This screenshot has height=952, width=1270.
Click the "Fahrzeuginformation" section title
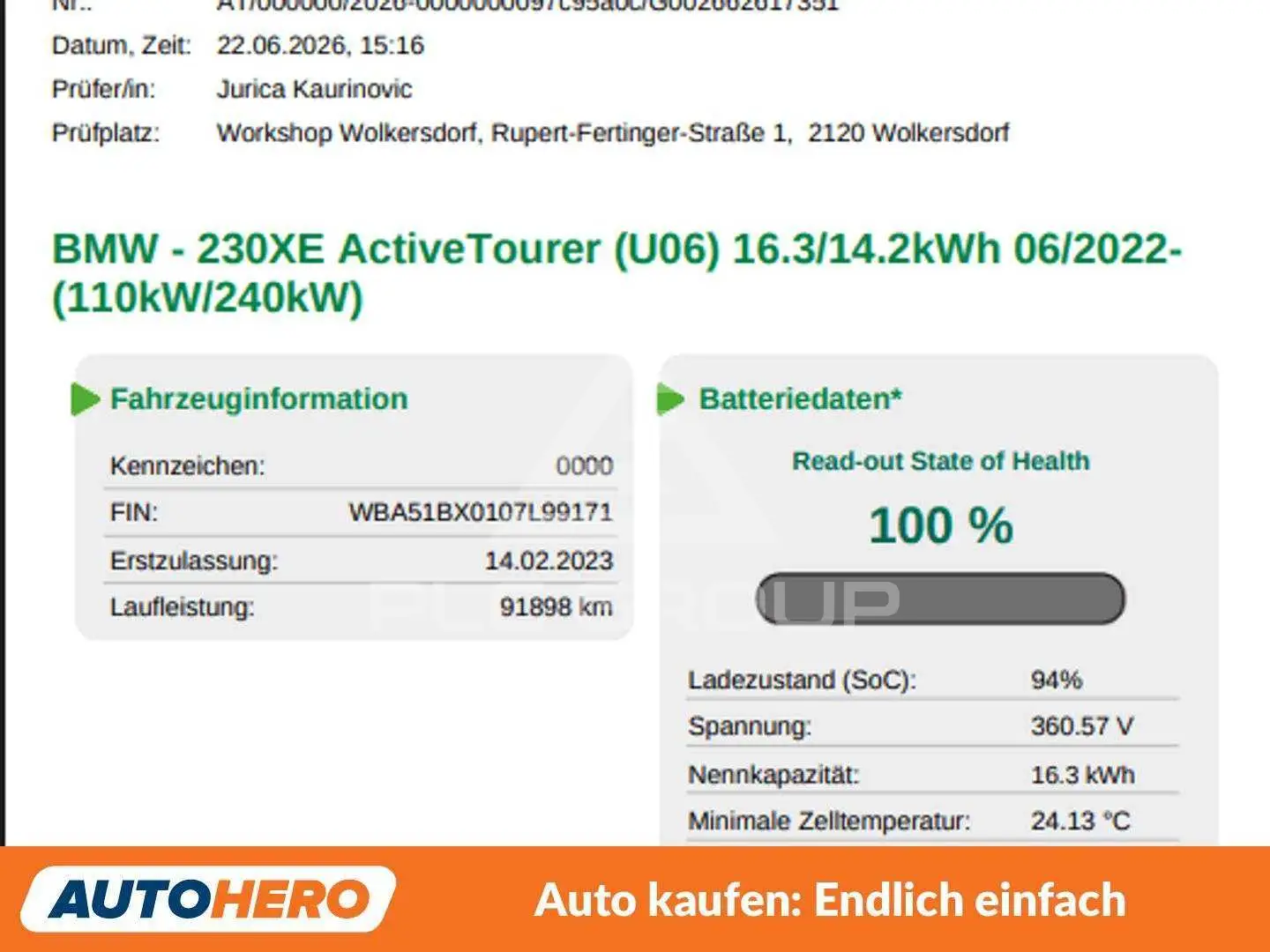point(258,398)
